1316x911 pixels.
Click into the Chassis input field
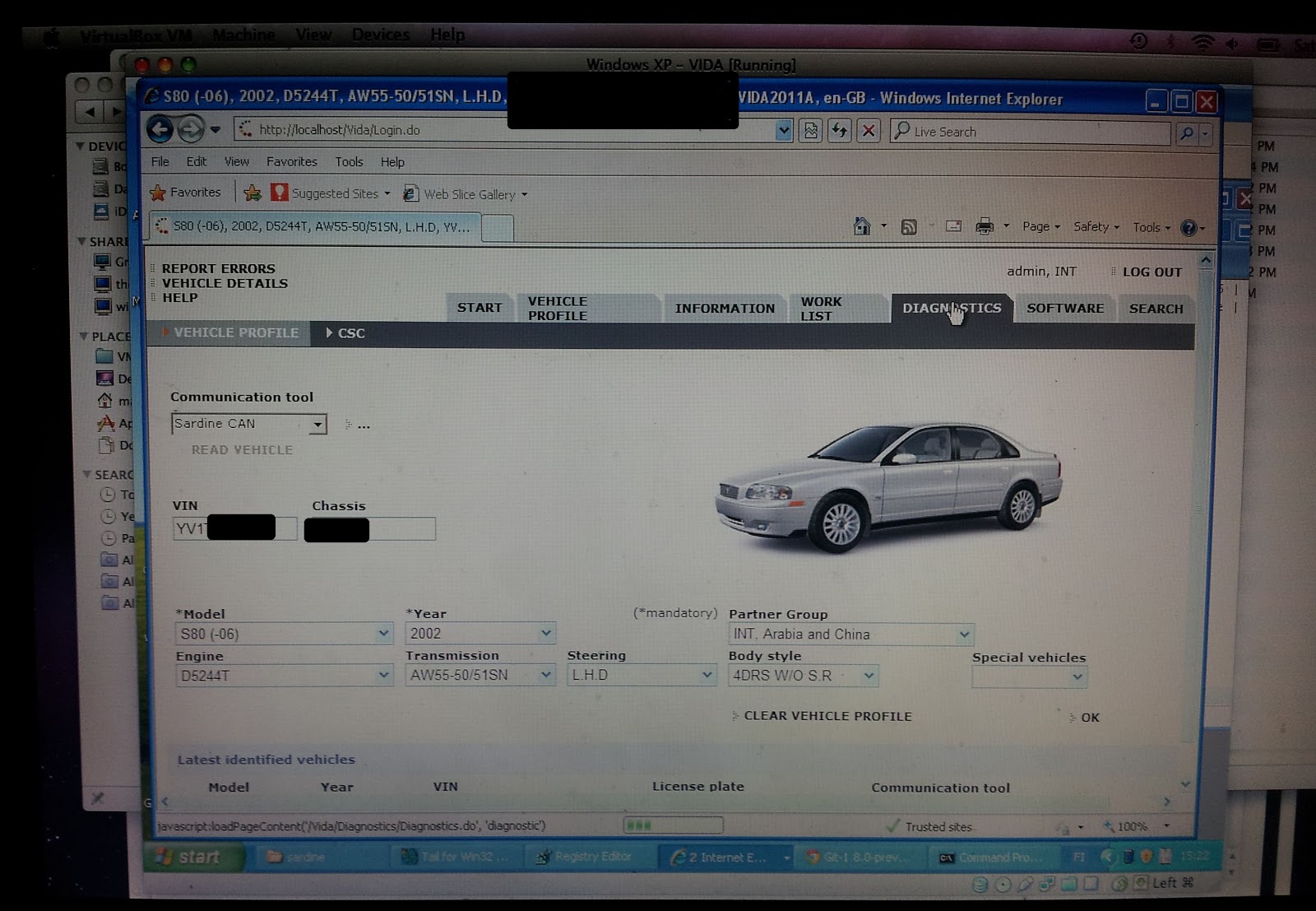coord(369,529)
